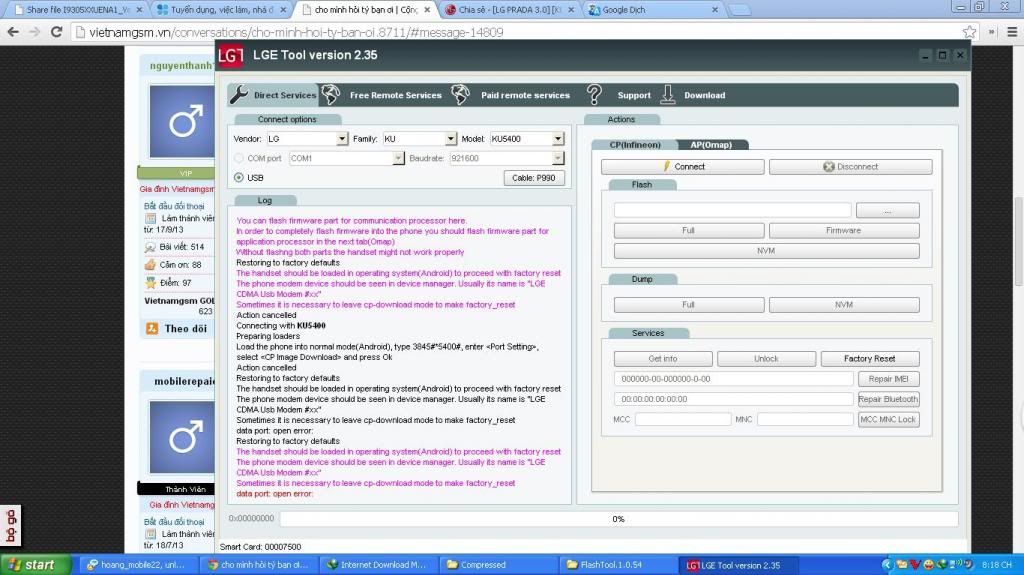Switch to the Tuyển dụng browser tab

pyautogui.click(x=222, y=10)
